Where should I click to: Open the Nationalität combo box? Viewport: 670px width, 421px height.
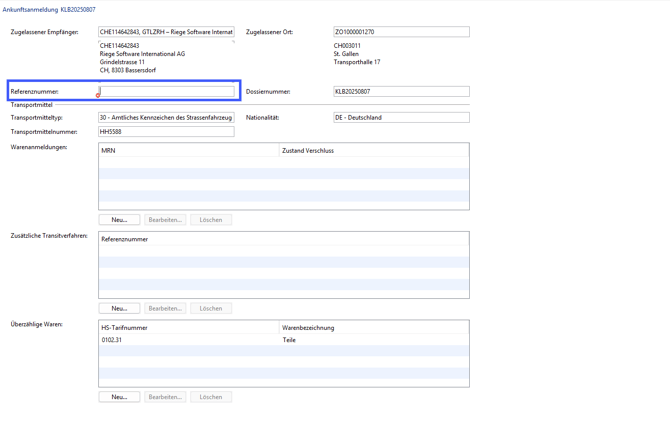coord(401,117)
